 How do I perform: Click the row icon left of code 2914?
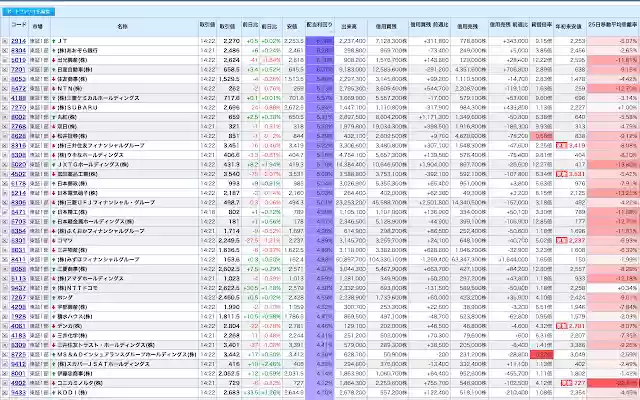pyautogui.click(x=5, y=41)
